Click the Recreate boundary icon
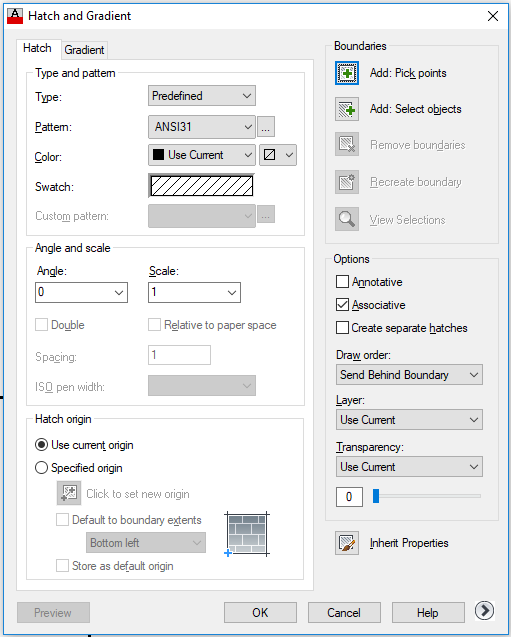This screenshot has height=637, width=511. (x=346, y=182)
